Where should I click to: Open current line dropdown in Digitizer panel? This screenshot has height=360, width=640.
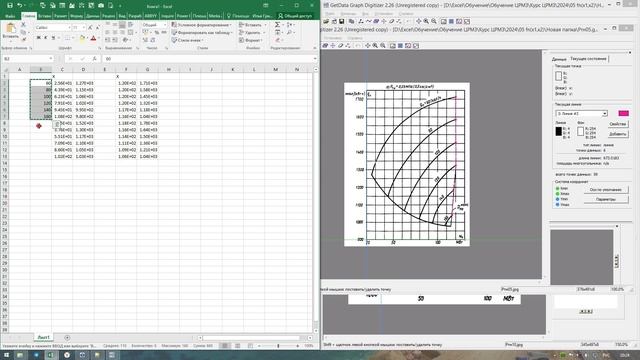pyautogui.click(x=604, y=113)
